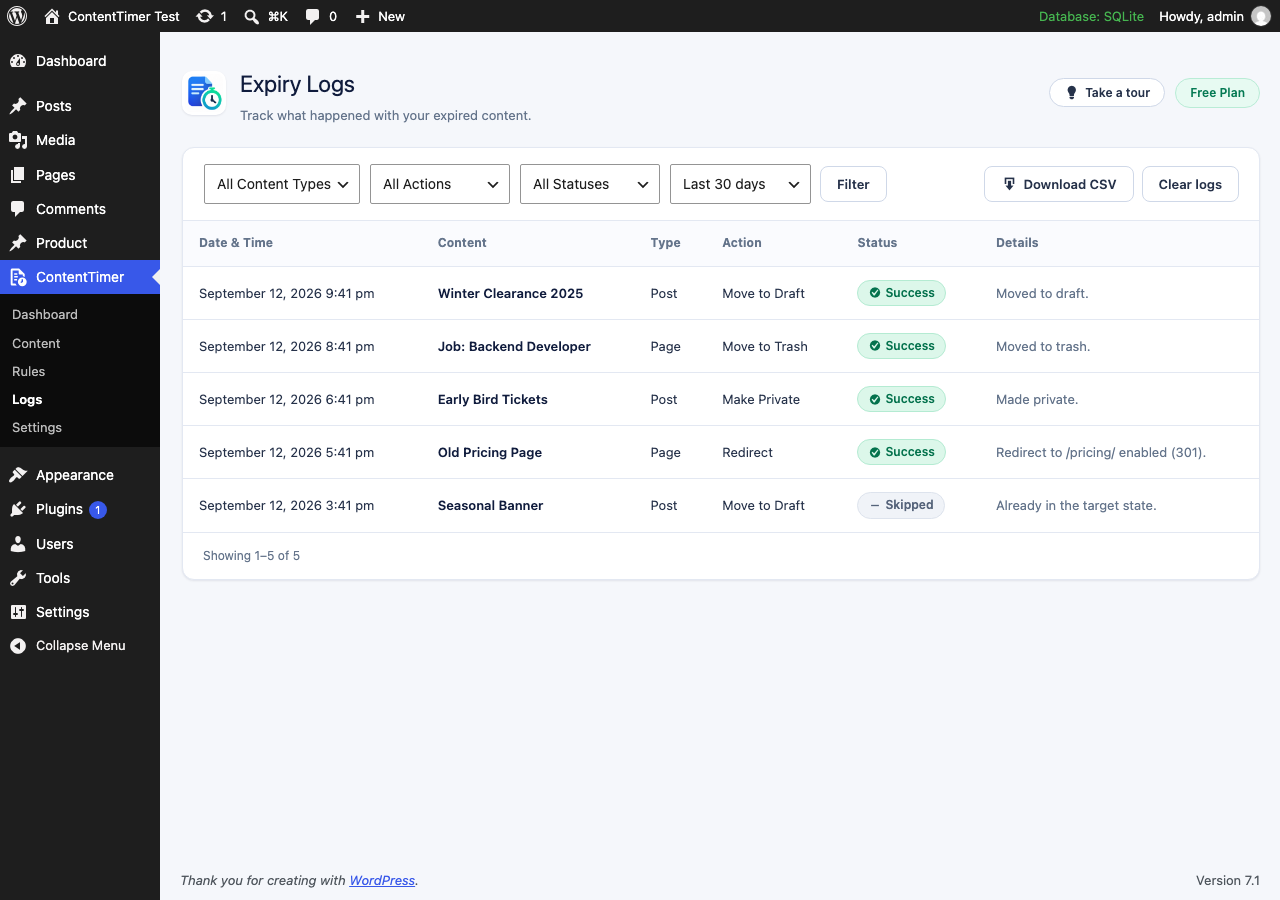Click the Date & Time column header

pos(236,243)
